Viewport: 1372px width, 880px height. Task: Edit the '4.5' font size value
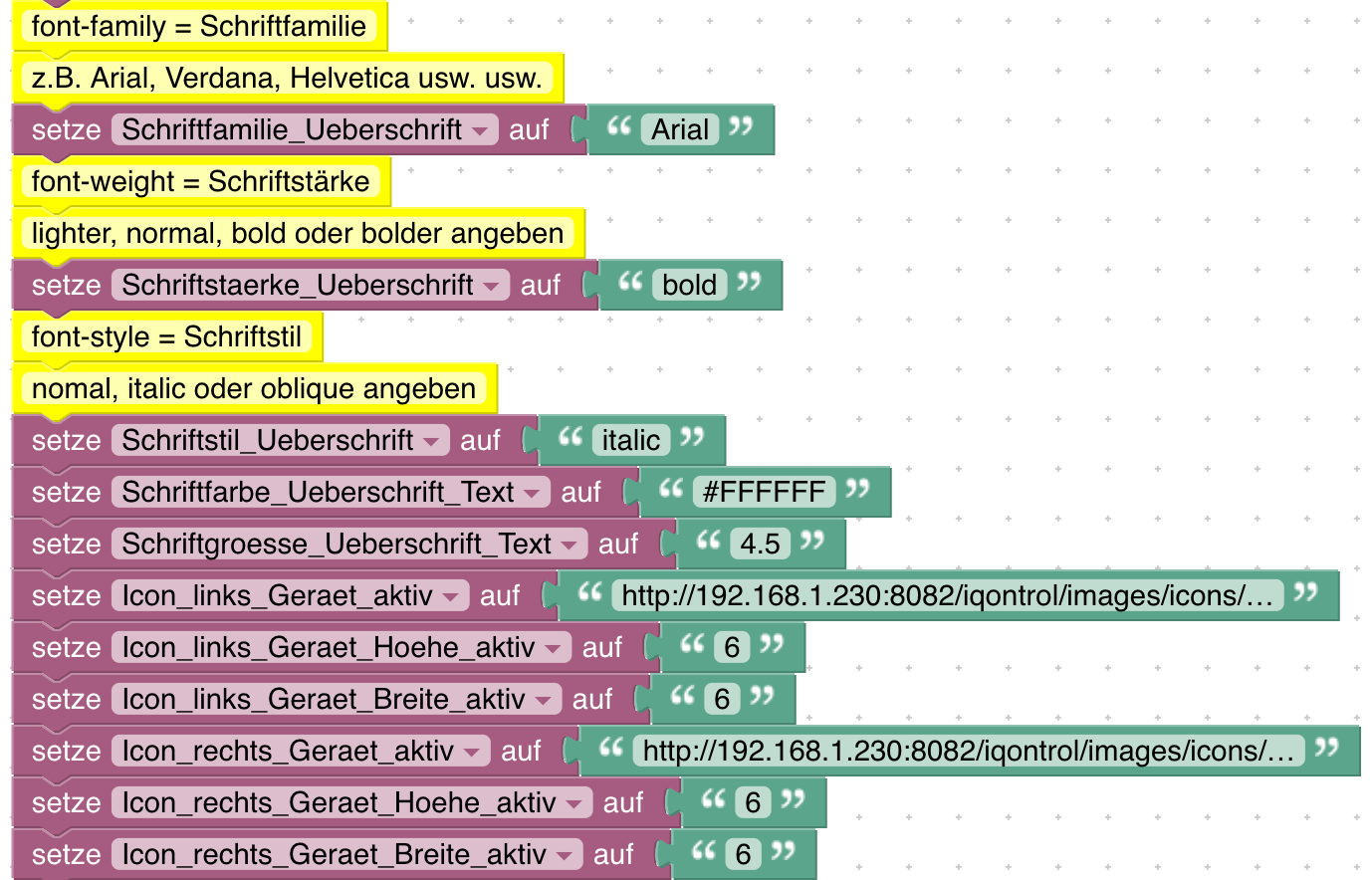coord(760,544)
